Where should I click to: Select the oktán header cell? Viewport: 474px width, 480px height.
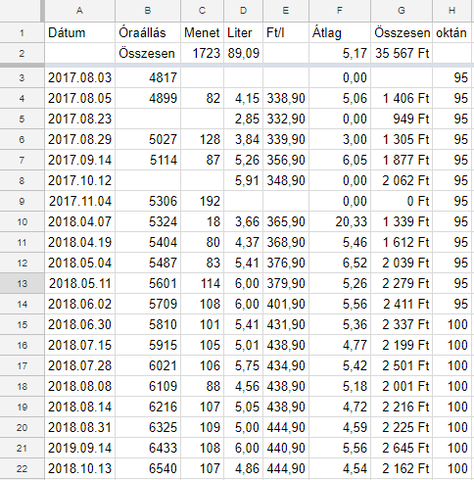coord(452,33)
